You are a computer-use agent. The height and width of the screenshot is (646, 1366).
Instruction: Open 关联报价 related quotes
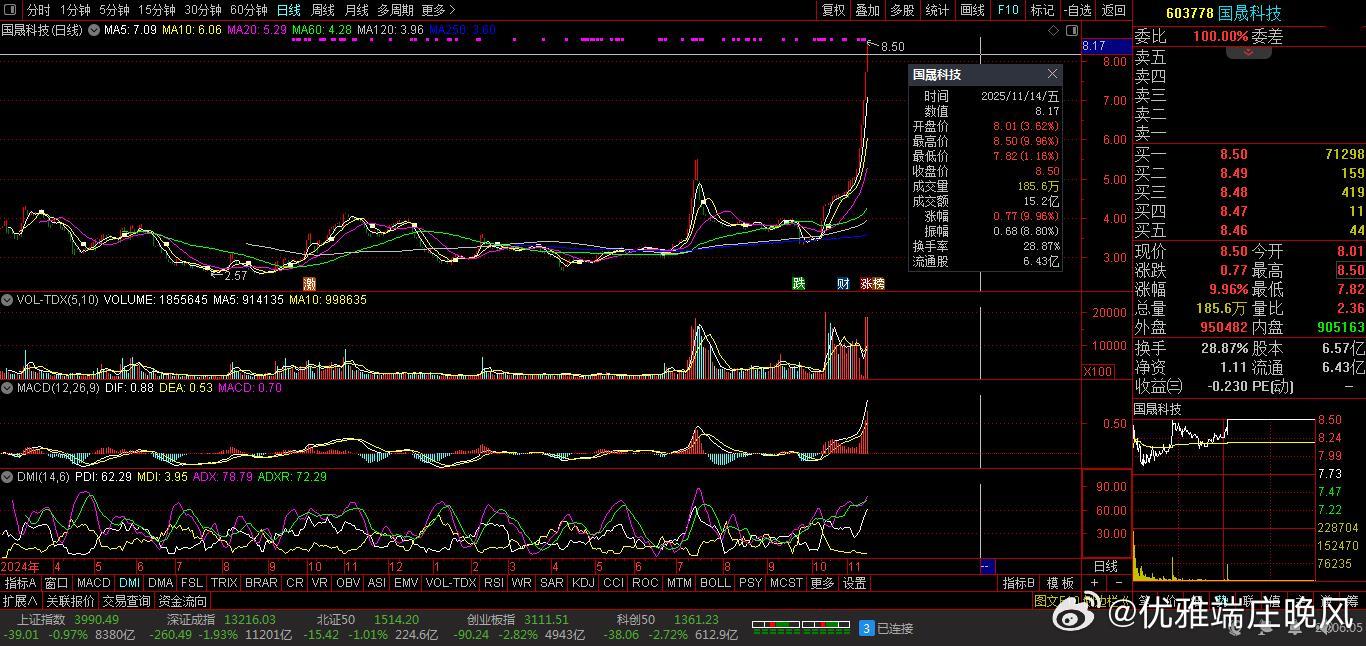[70, 601]
